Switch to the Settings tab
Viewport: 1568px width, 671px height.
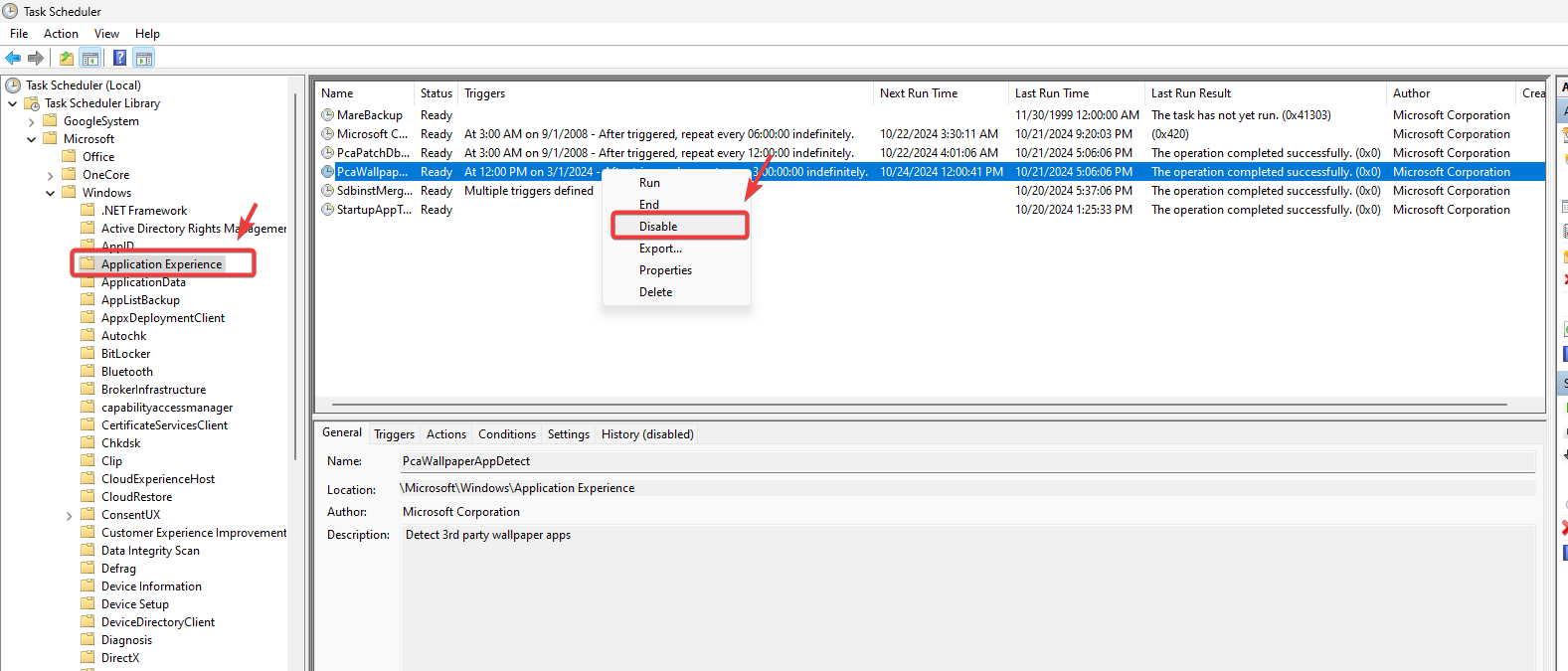[569, 434]
